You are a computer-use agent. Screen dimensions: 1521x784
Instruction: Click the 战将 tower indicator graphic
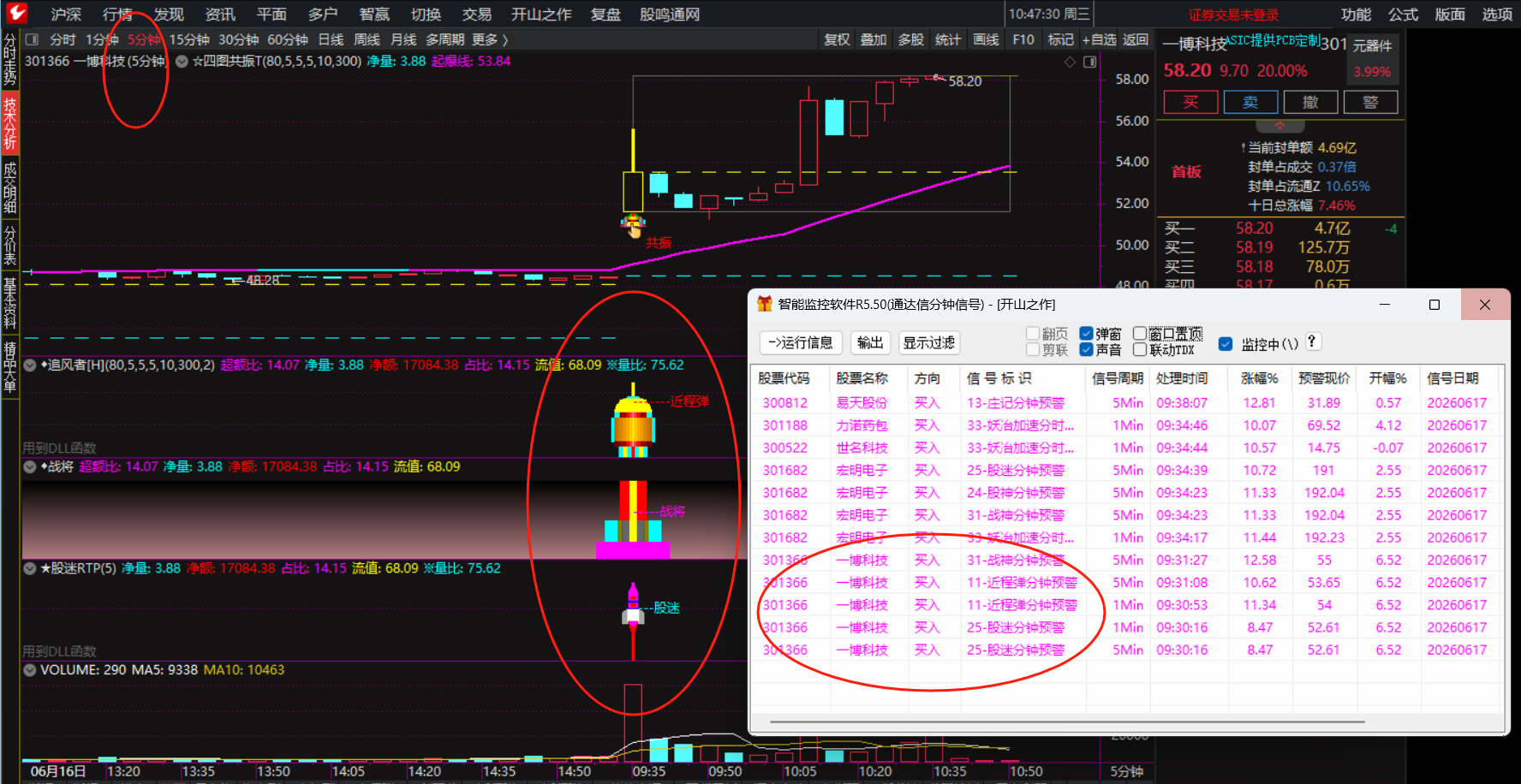[x=633, y=520]
